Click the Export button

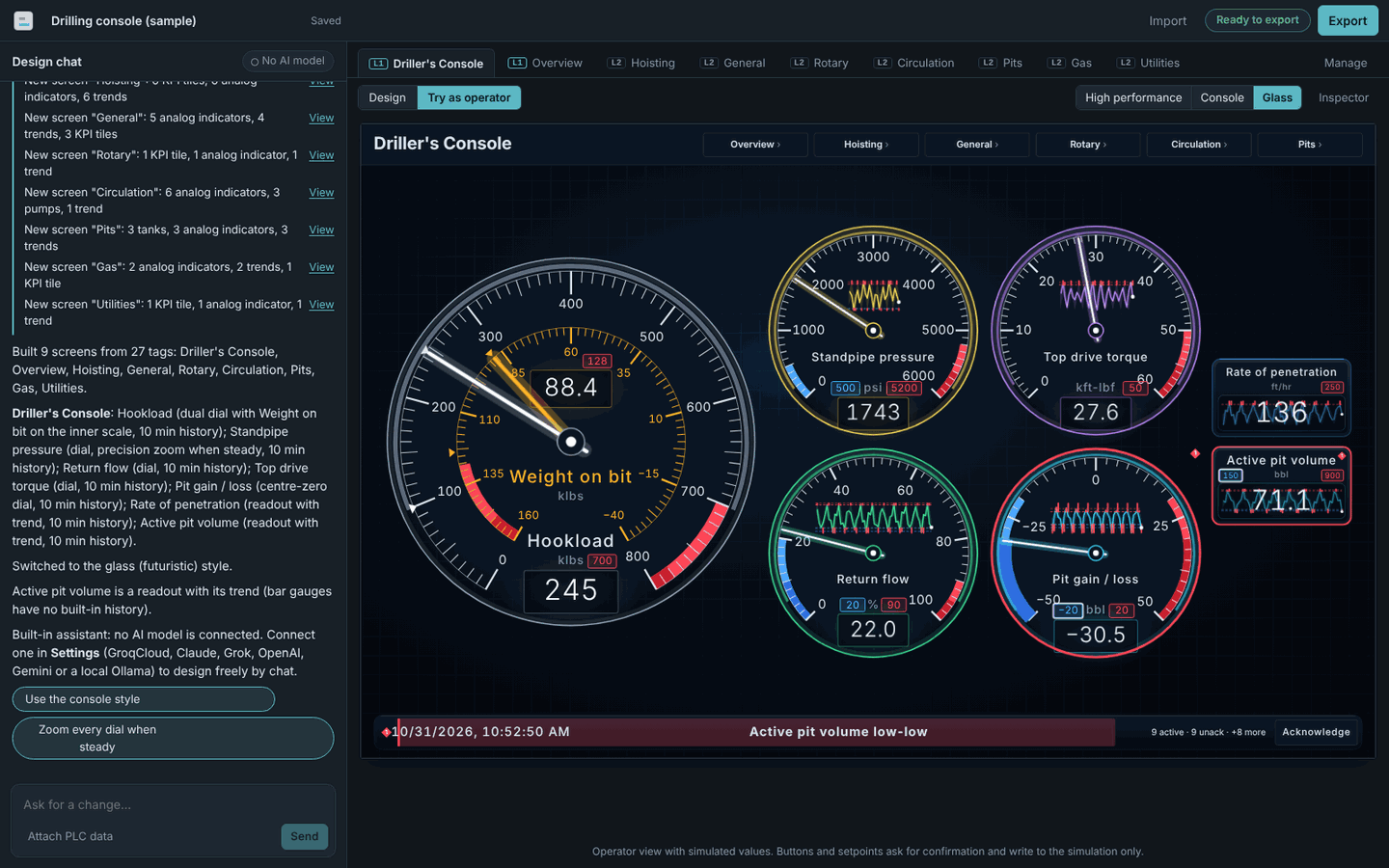[x=1348, y=20]
